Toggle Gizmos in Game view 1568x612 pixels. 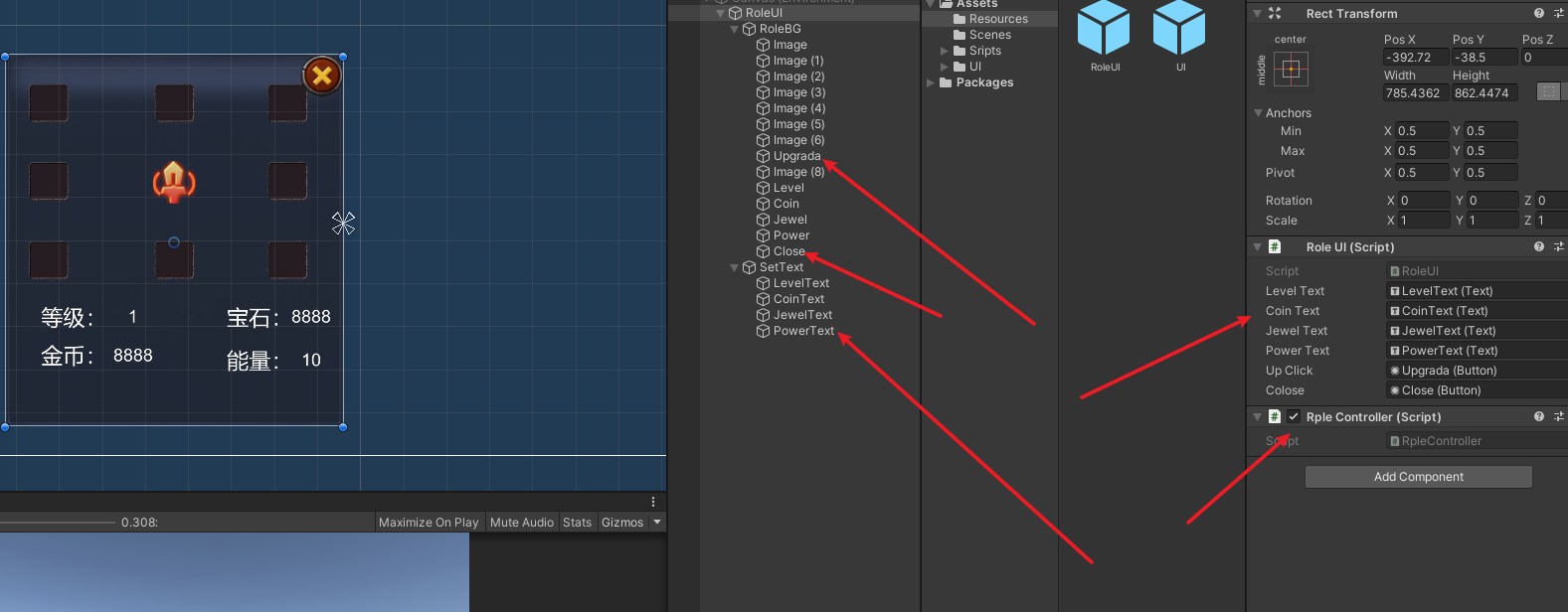[x=622, y=523]
